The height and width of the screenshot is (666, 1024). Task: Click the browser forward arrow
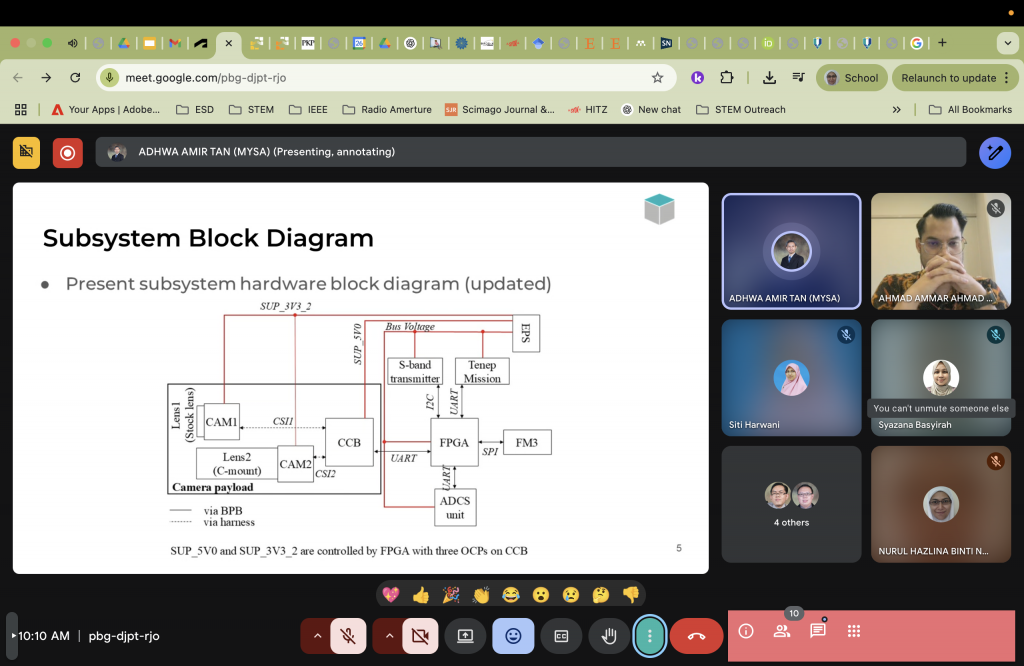(46, 78)
